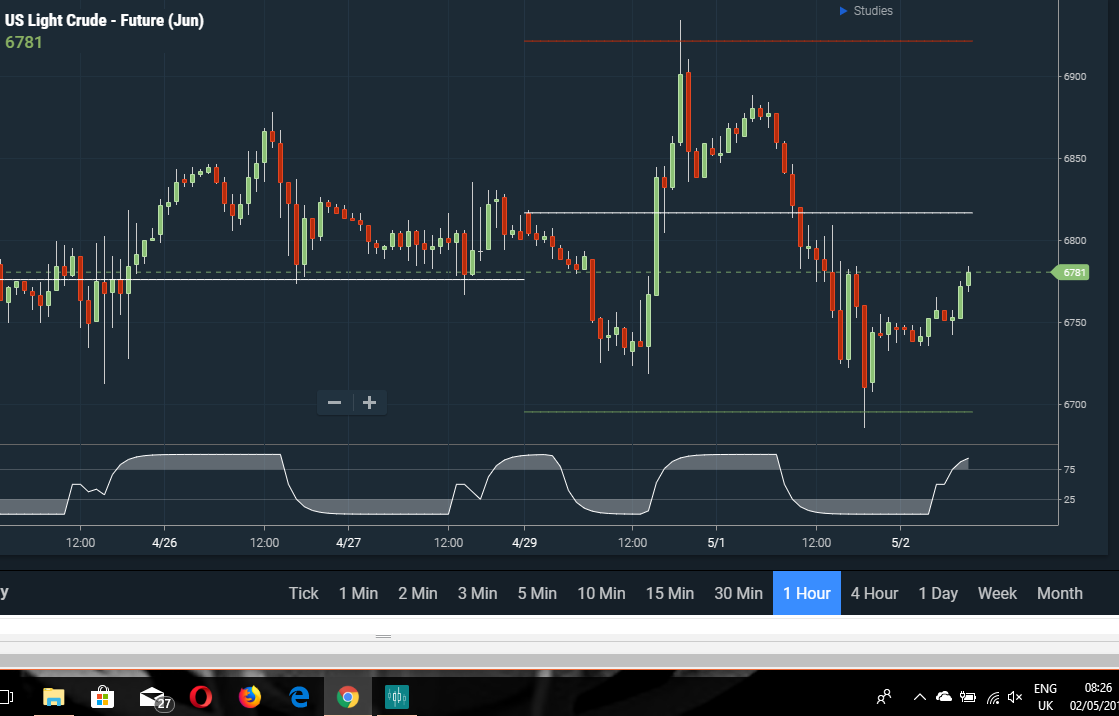
Task: Unmute the volume tray icon
Action: coord(1015,697)
